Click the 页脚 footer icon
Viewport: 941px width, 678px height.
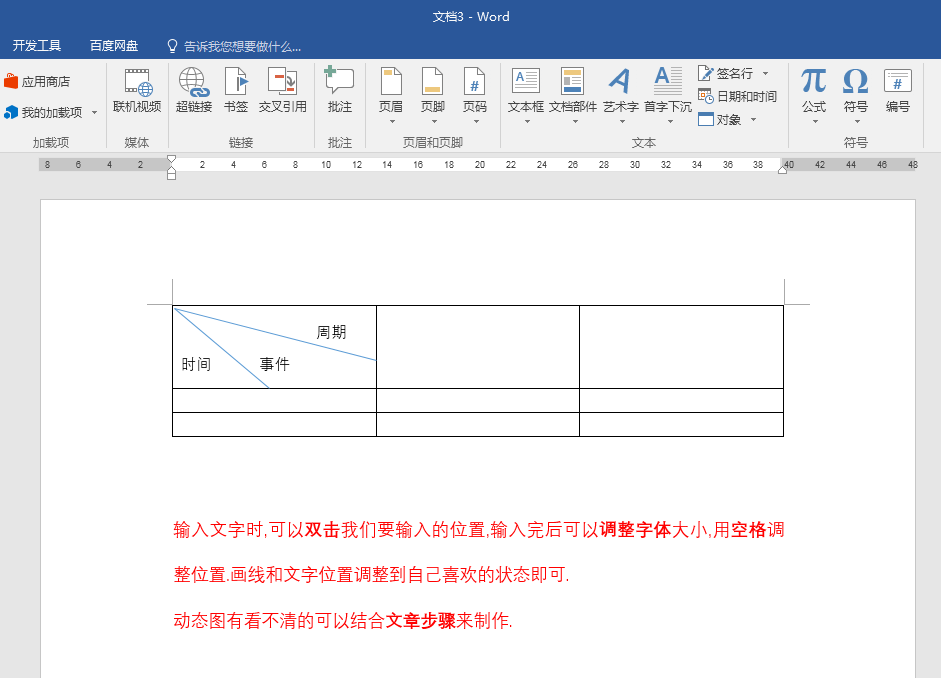tap(433, 81)
